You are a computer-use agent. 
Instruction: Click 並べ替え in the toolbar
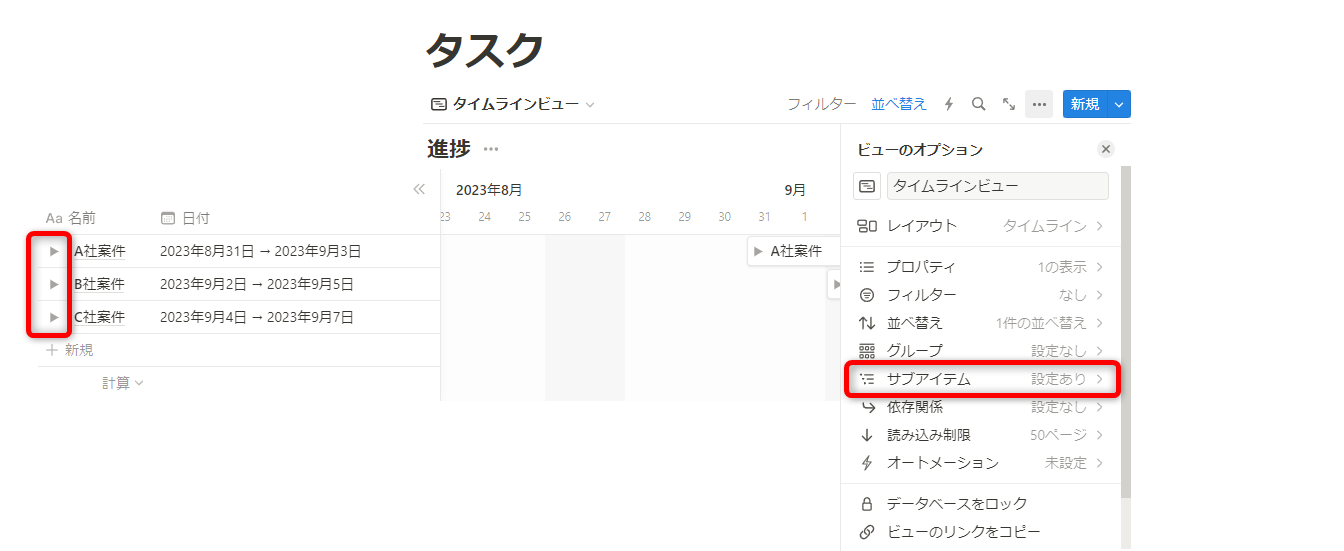pyautogui.click(x=898, y=104)
